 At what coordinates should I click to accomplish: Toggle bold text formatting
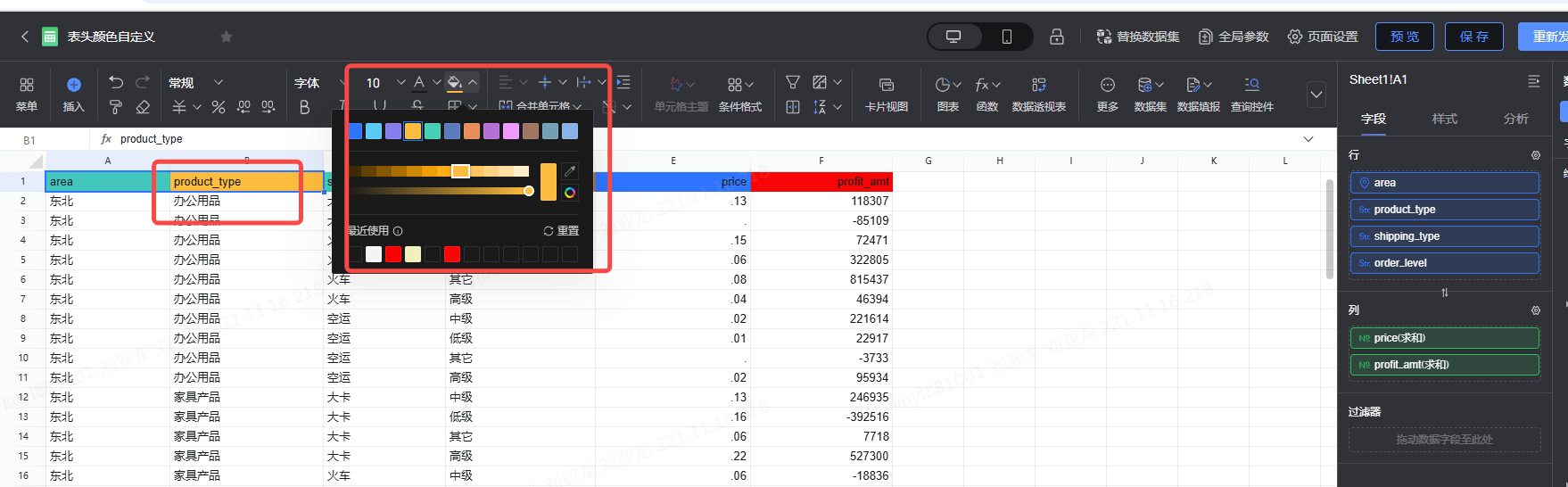pos(305,107)
